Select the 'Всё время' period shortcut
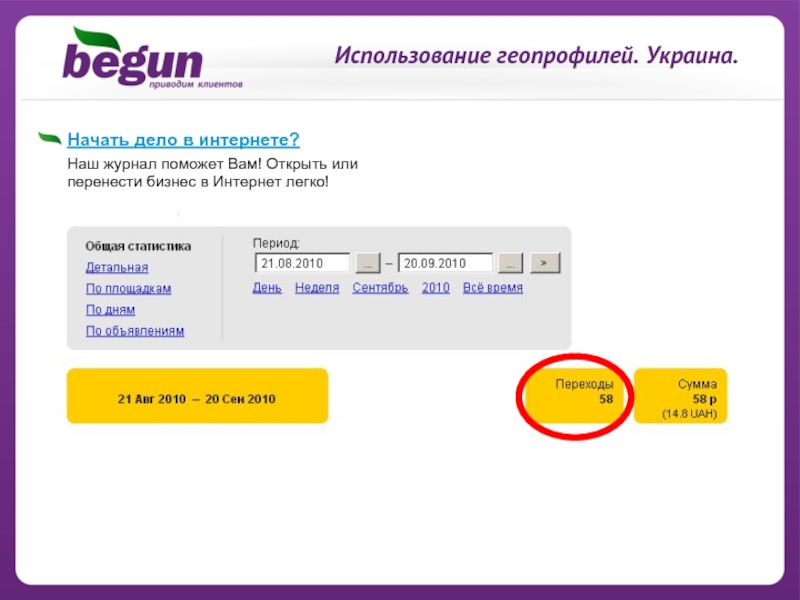Viewport: 800px width, 600px height. pos(492,288)
